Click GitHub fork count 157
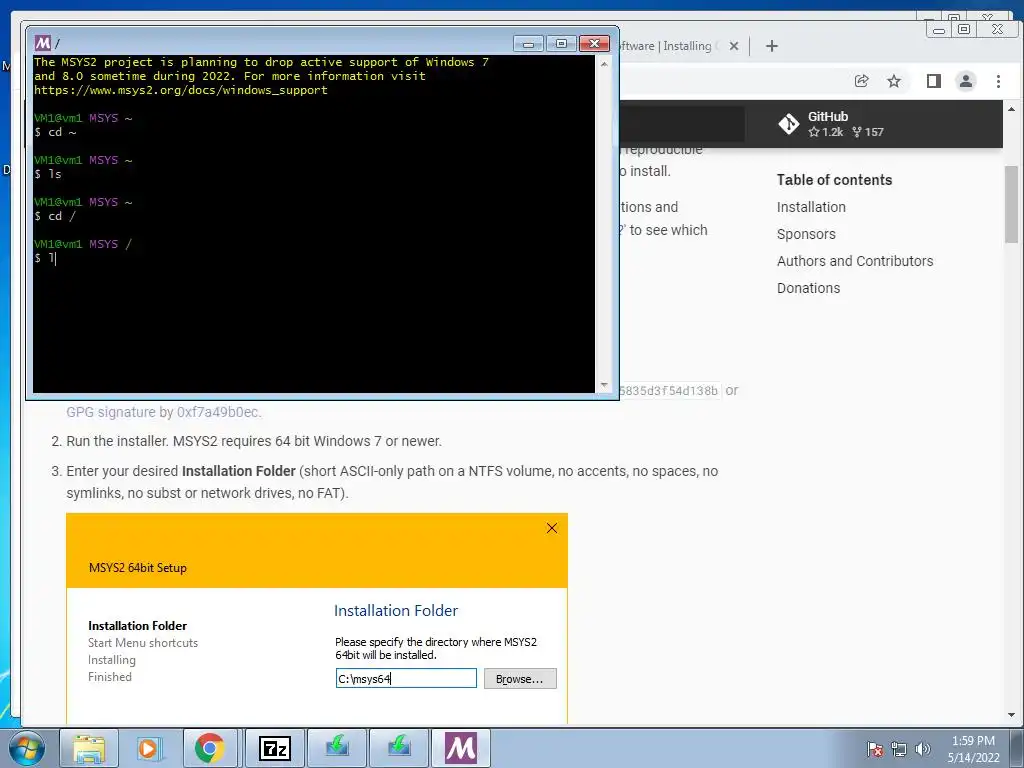1024x768 pixels. coord(868,132)
